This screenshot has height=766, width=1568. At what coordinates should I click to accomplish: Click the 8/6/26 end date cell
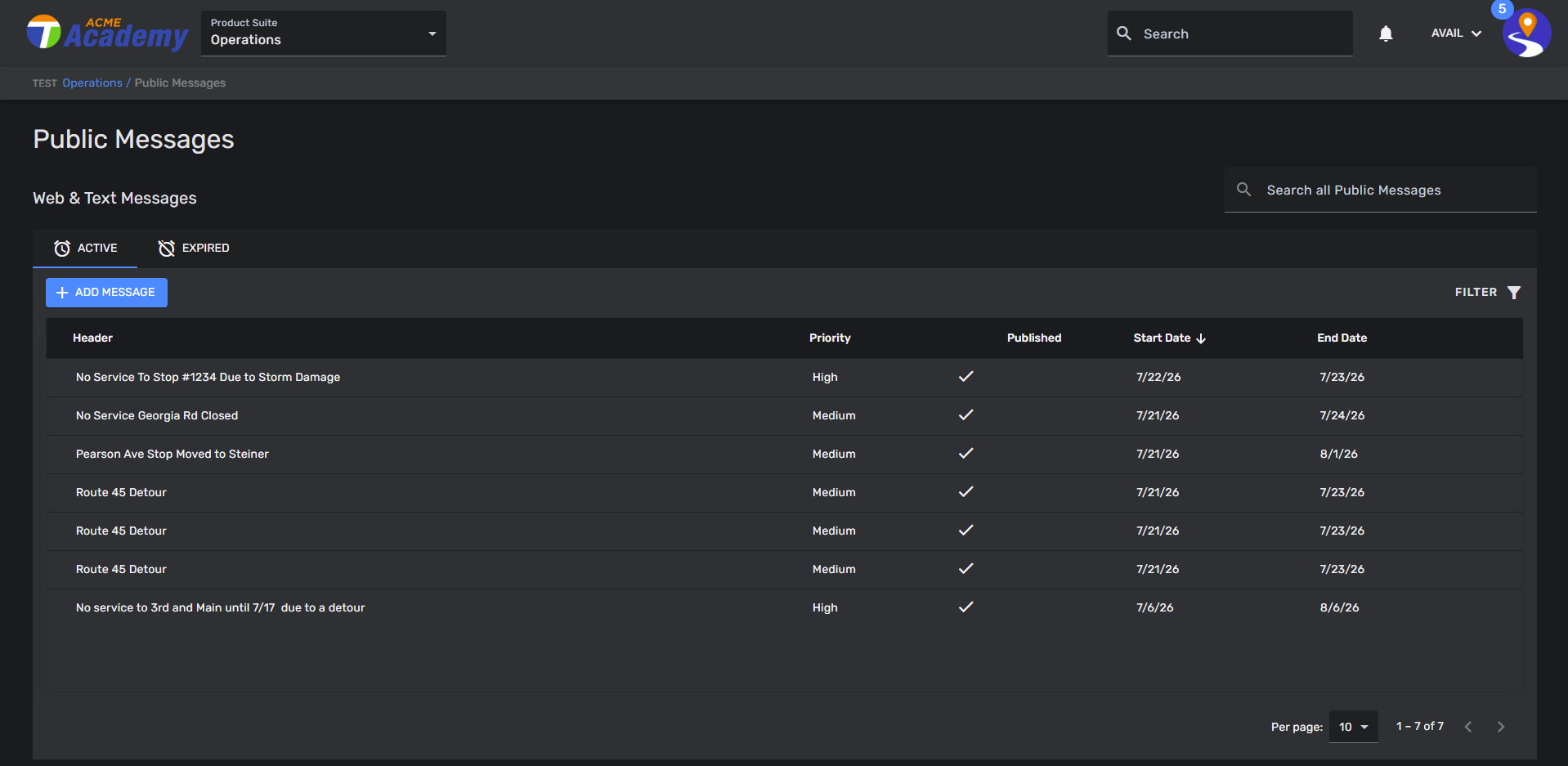point(1340,608)
